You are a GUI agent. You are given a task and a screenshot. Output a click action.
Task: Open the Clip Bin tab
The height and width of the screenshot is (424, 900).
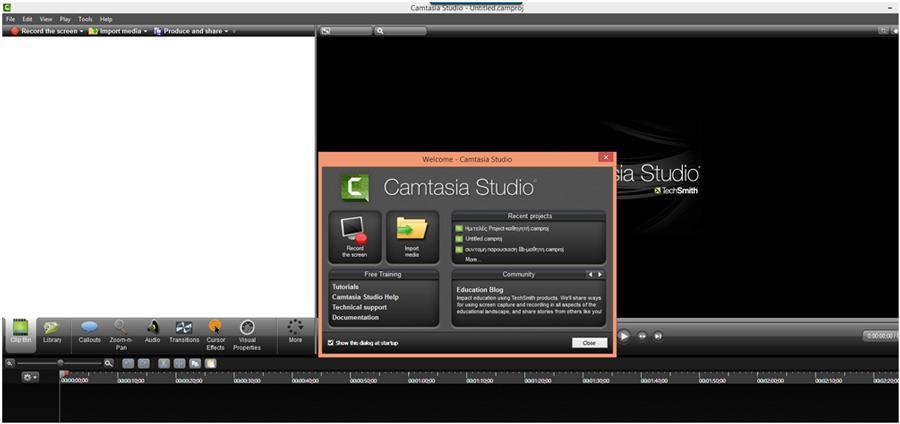(20, 335)
